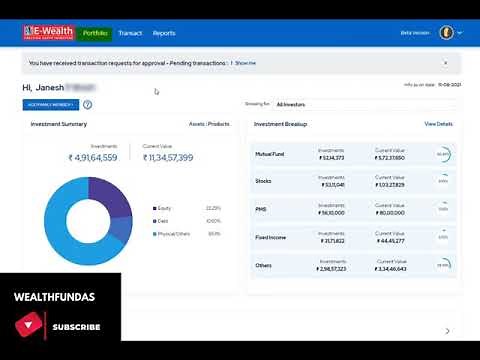
Task: Click the Hi, Janesh greeting
Action: [43, 88]
